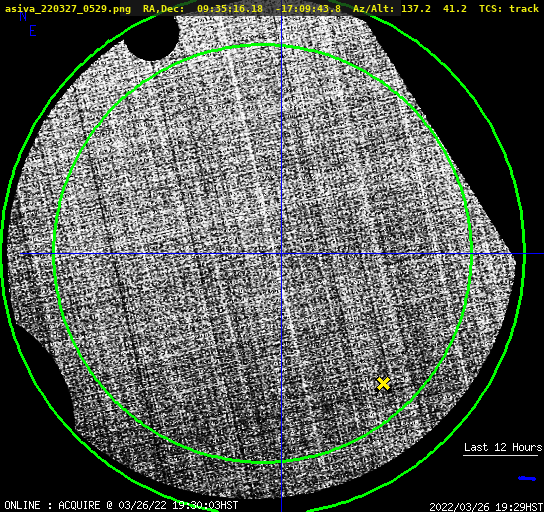544x512 pixels.
Task: Click the blue horizontal crosshair's right end
Action: pyautogui.click(x=541, y=254)
